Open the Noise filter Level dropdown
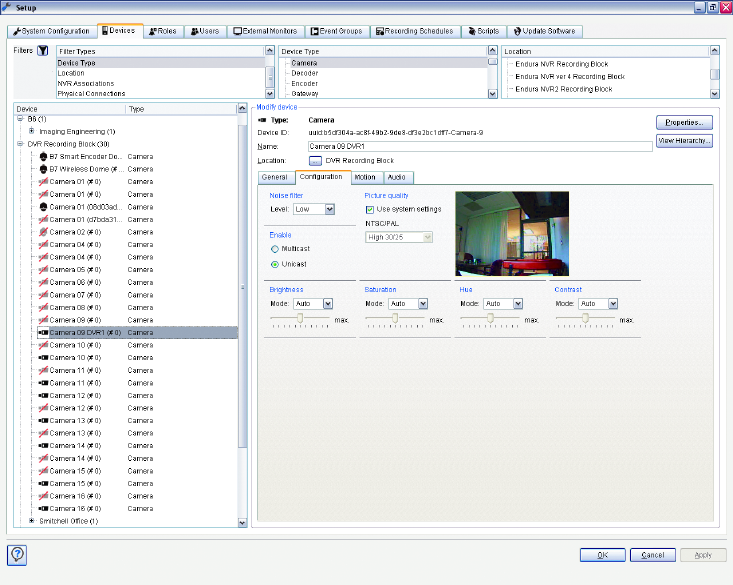Screen dimensions: 733x585 [329, 209]
